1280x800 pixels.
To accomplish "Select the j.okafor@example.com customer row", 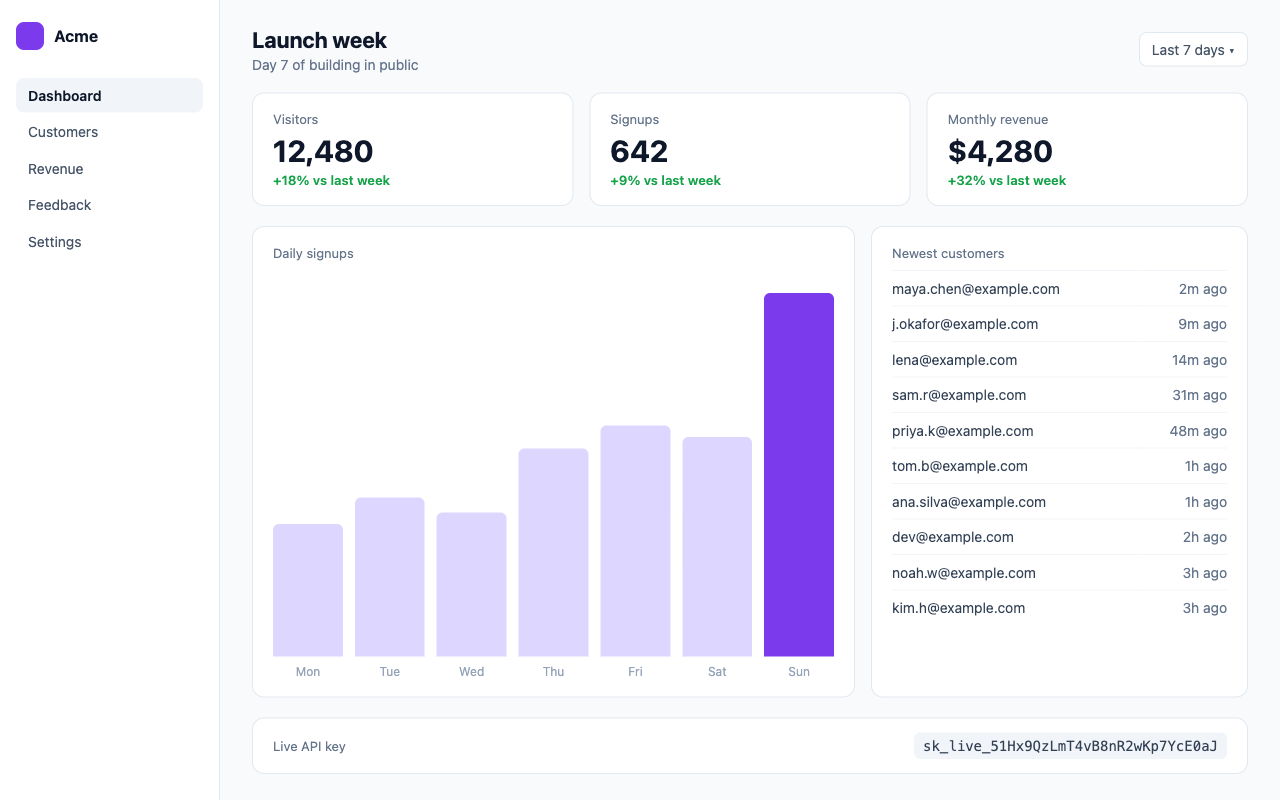I will click(x=1059, y=324).
